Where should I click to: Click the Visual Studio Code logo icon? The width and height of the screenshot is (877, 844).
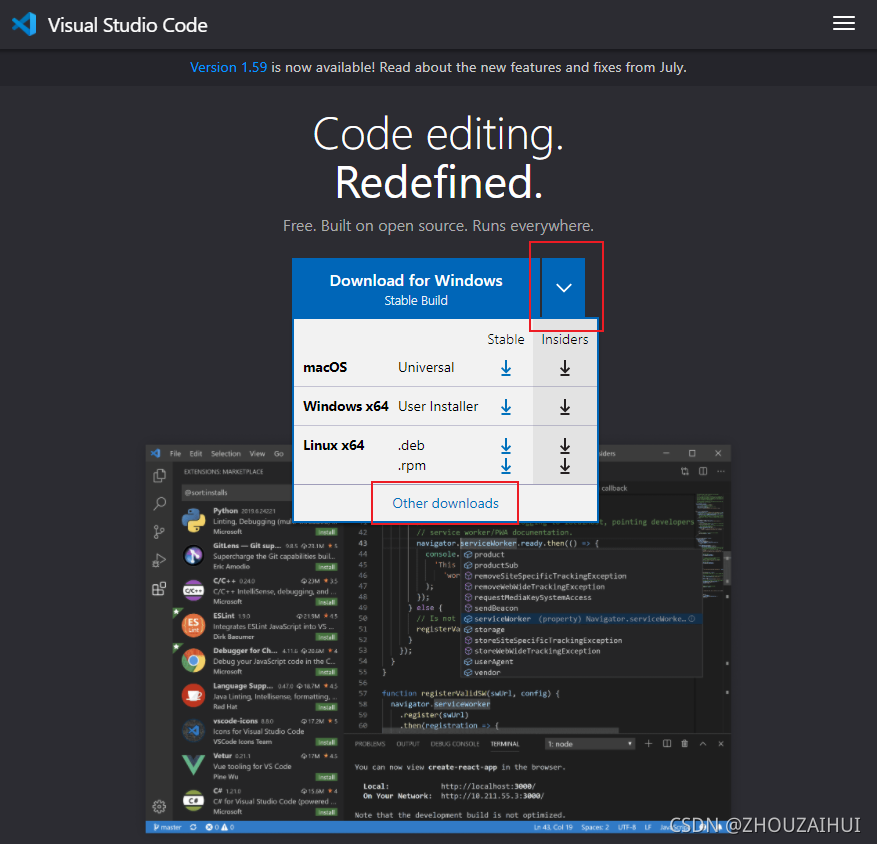tap(24, 25)
